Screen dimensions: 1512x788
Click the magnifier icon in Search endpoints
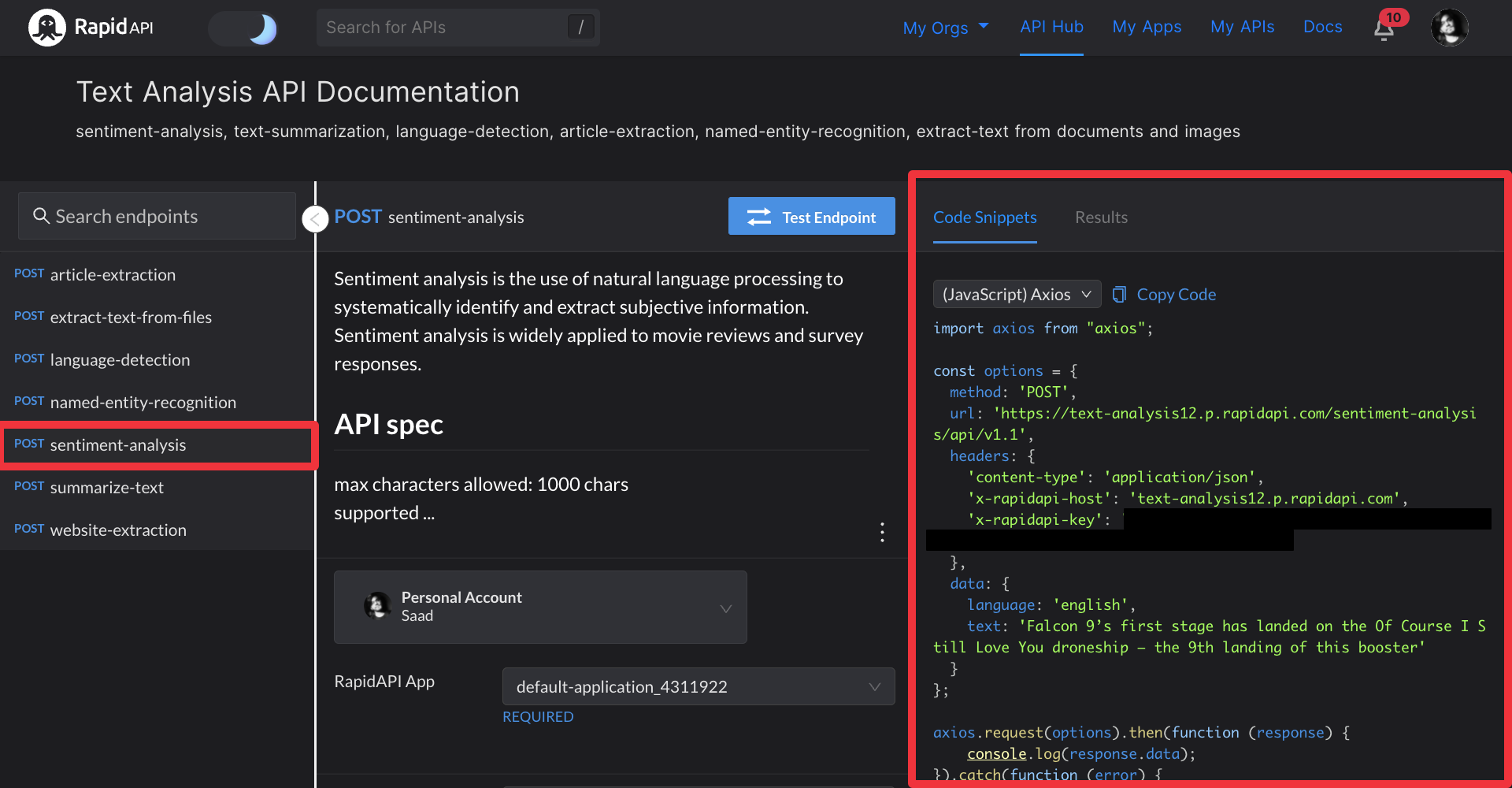tap(41, 215)
